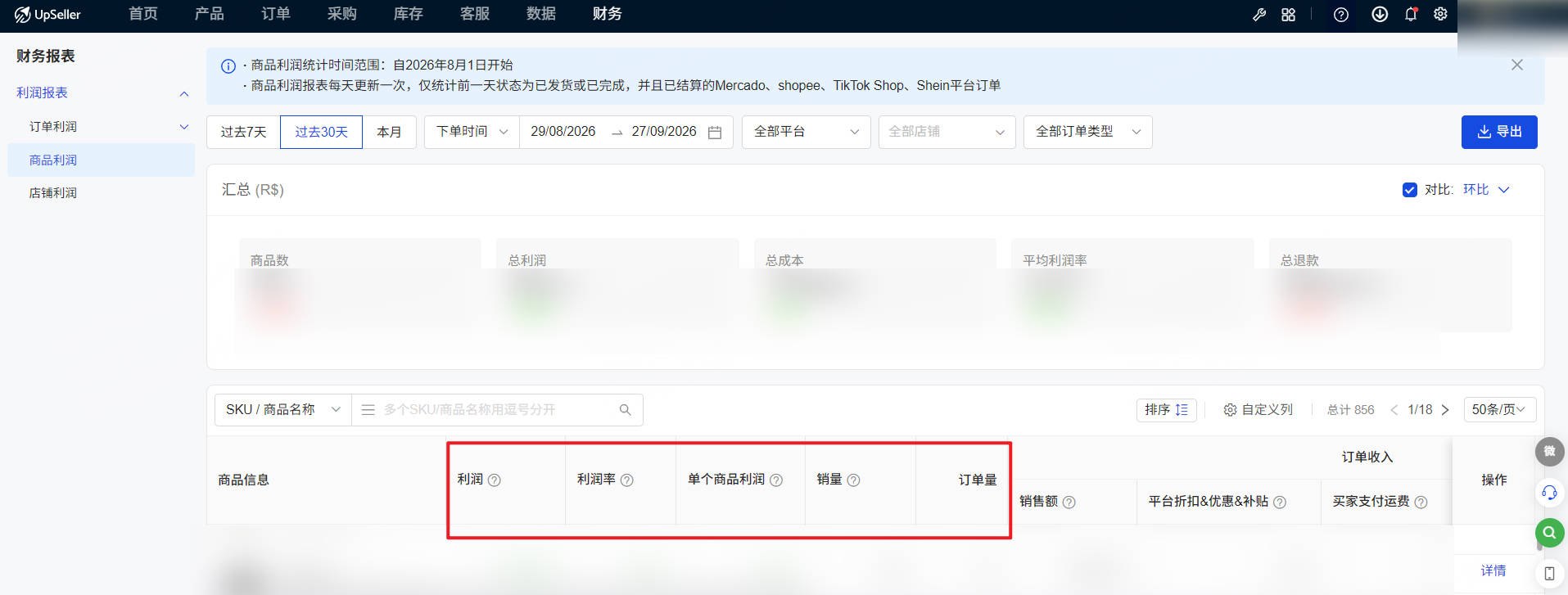
Task: Open the 环比 comparison dropdown
Action: tap(1486, 190)
